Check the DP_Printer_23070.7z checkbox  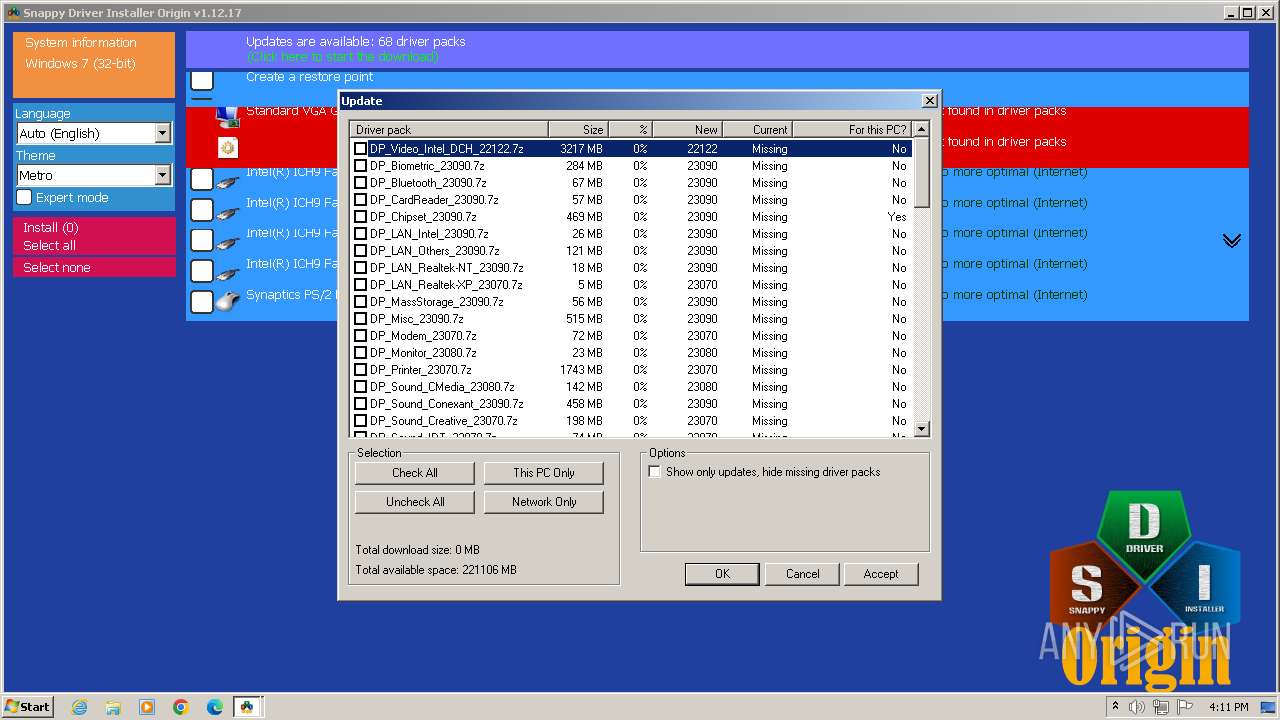[361, 370]
